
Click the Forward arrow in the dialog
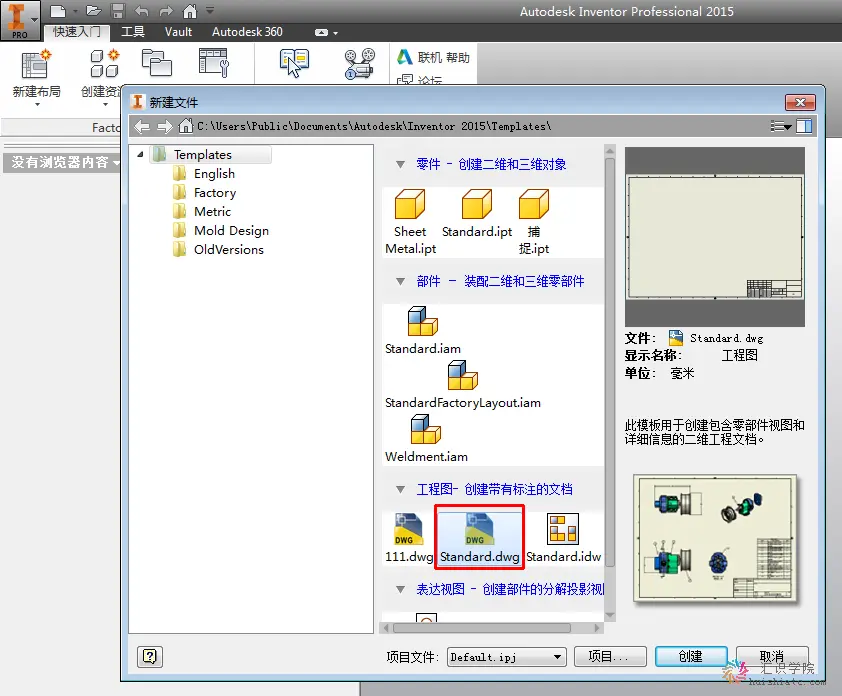click(164, 127)
